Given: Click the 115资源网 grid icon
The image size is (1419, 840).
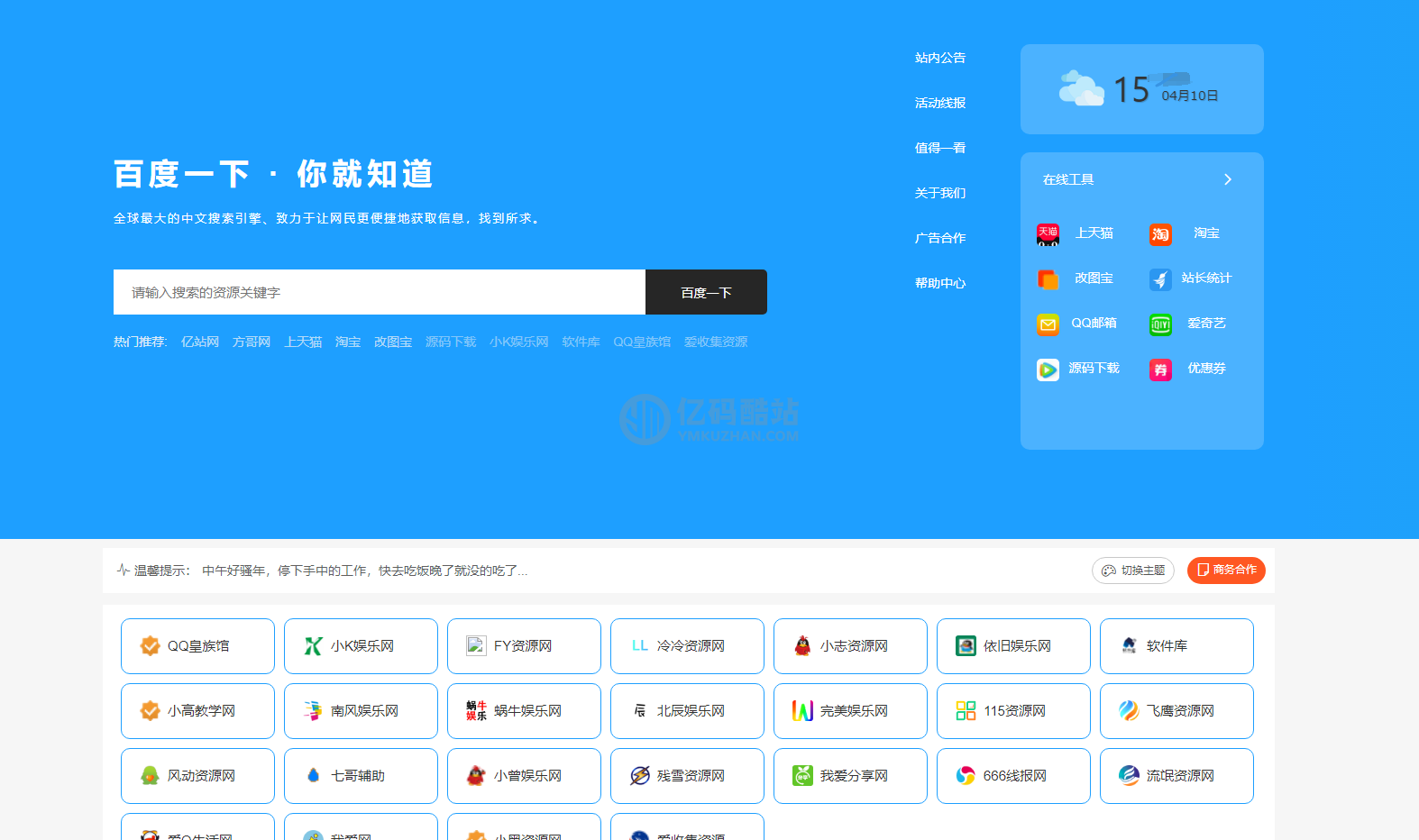Looking at the screenshot, I should click(966, 710).
